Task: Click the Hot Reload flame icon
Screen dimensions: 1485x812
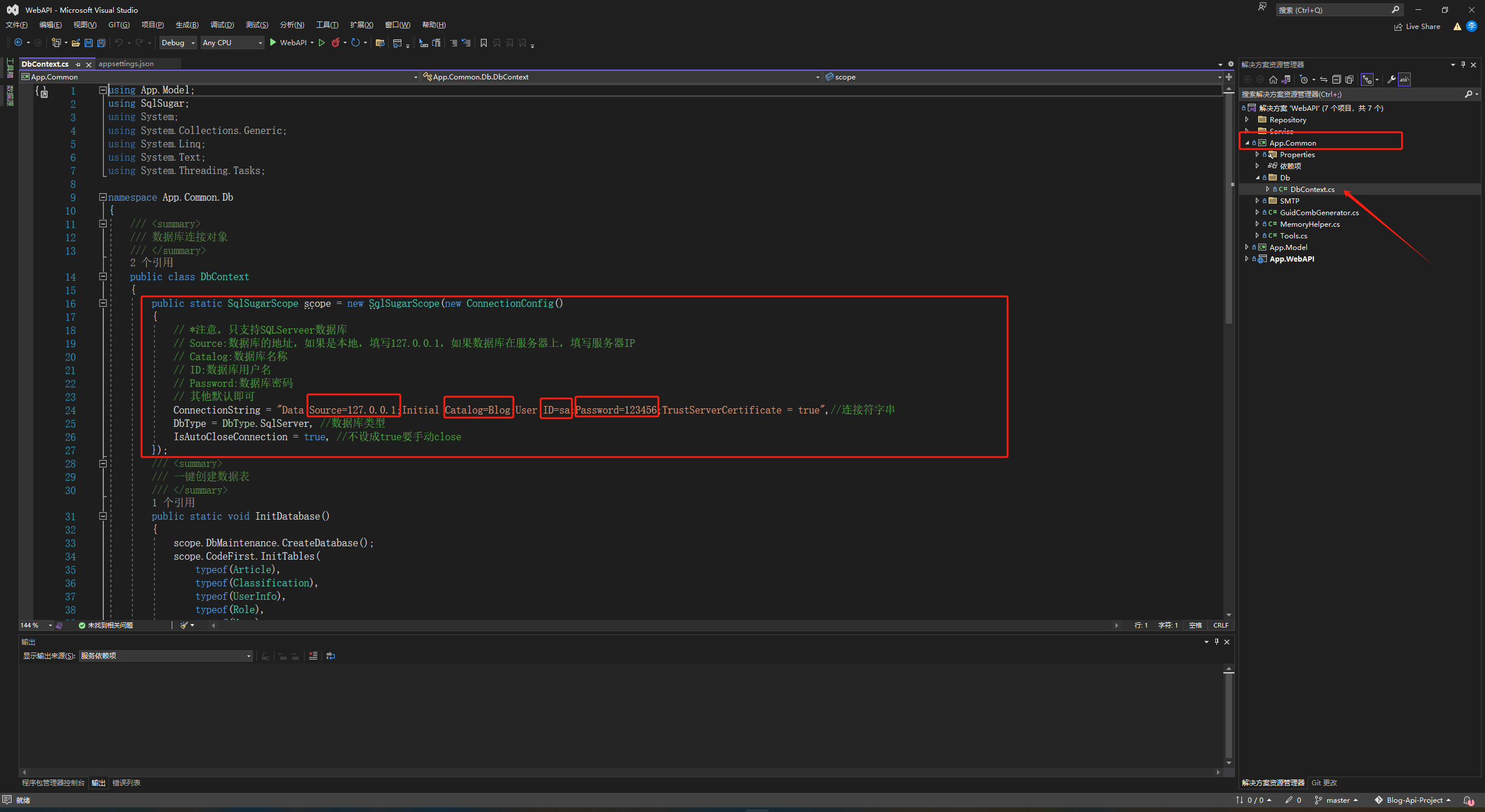Action: (x=335, y=42)
